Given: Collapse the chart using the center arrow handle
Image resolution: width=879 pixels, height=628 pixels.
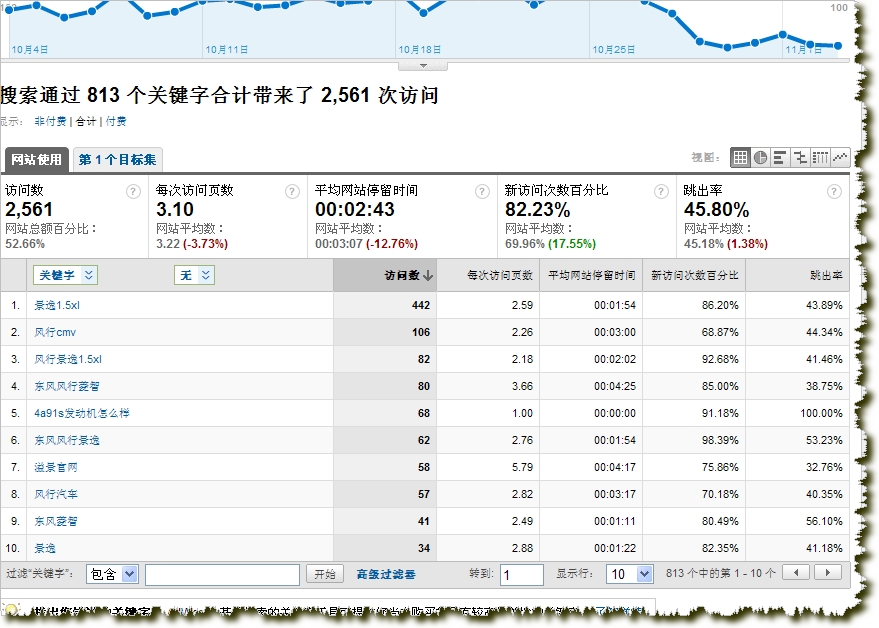Looking at the screenshot, I should click(424, 65).
